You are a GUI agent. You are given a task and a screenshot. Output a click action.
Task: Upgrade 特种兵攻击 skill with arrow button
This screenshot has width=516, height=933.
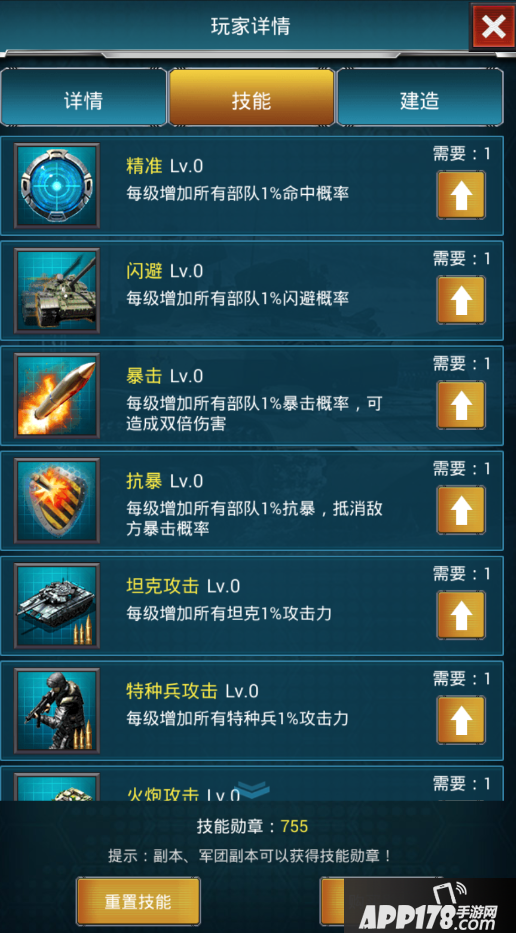(461, 720)
